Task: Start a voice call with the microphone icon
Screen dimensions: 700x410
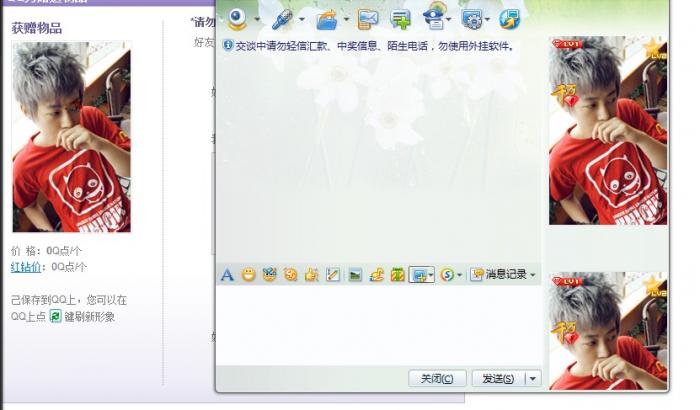Action: coord(282,20)
